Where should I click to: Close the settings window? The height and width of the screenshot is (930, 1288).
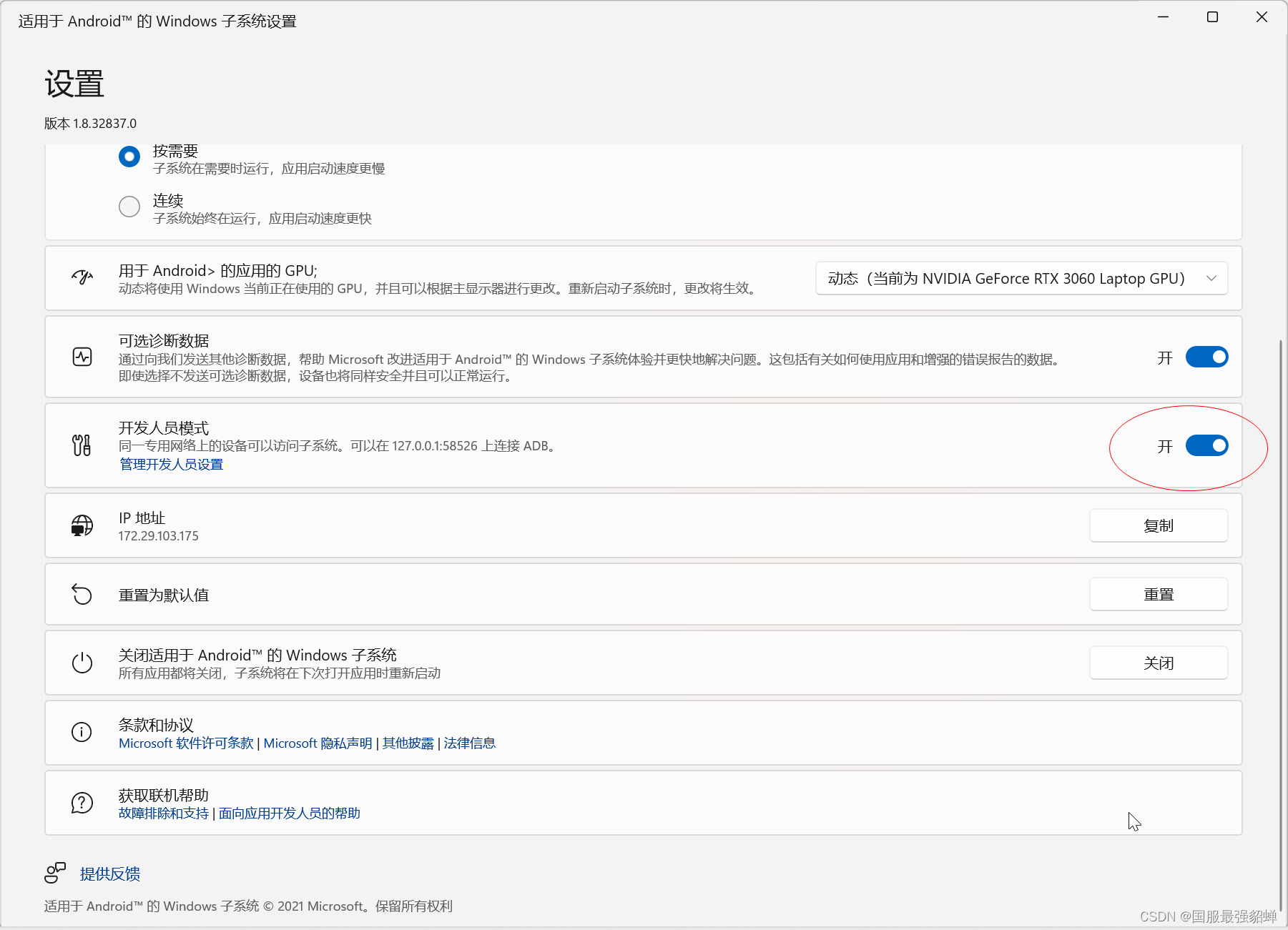tap(1262, 17)
